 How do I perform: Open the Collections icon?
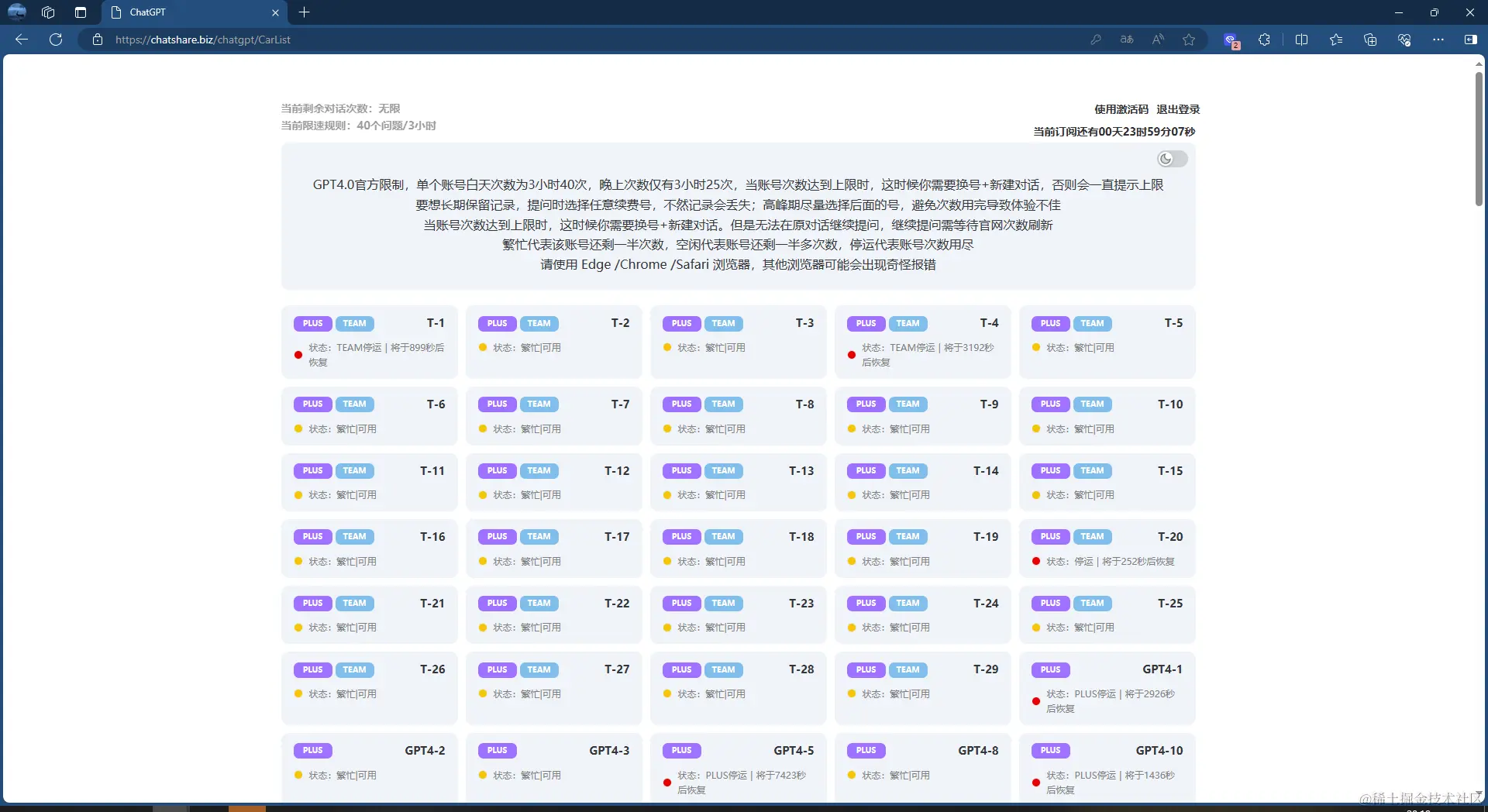pos(1370,40)
